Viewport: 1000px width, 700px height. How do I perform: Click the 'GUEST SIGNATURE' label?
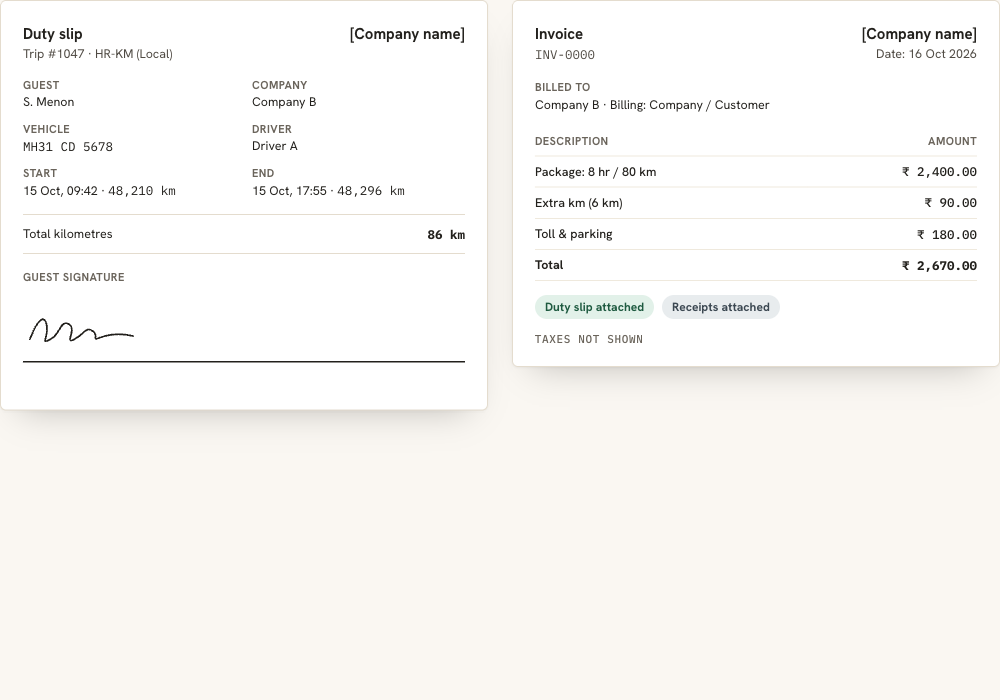pos(73,277)
